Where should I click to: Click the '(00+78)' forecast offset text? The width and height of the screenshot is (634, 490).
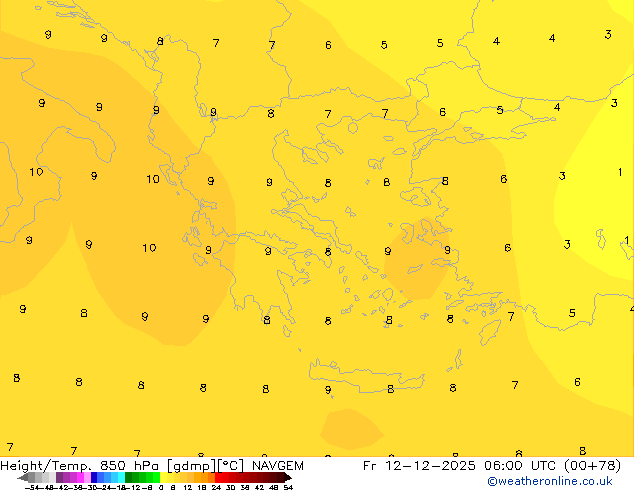(x=594, y=466)
